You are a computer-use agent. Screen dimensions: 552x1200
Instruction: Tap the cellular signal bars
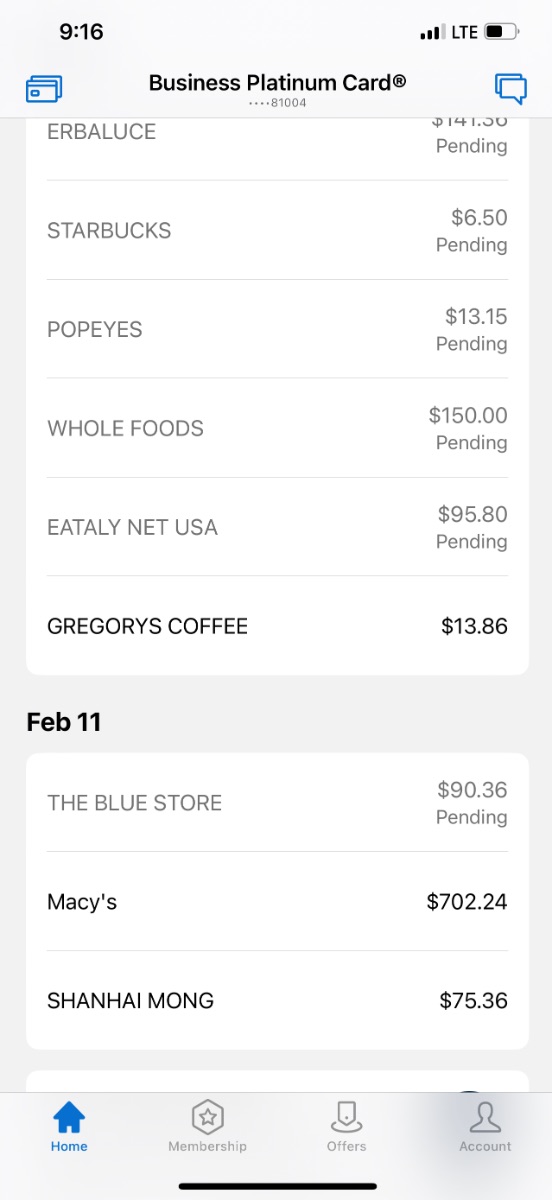point(431,33)
